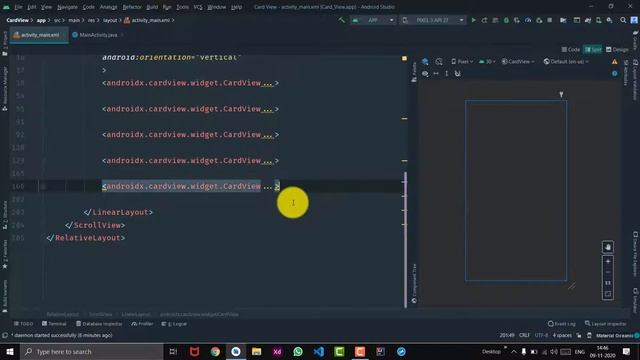Click the layout folder breadcrumb
Screen dimensions: 640x360
pos(110,20)
